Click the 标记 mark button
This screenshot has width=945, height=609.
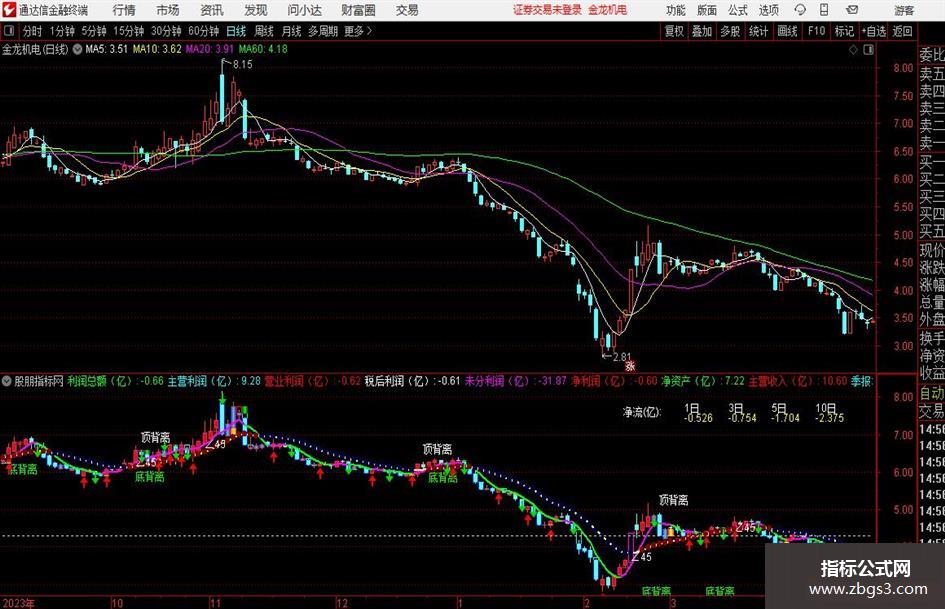tap(844, 31)
